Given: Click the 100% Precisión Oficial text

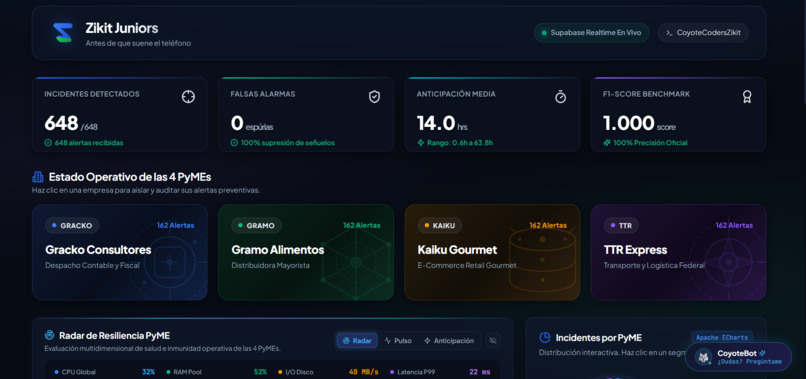Looking at the screenshot, I should [x=650, y=143].
